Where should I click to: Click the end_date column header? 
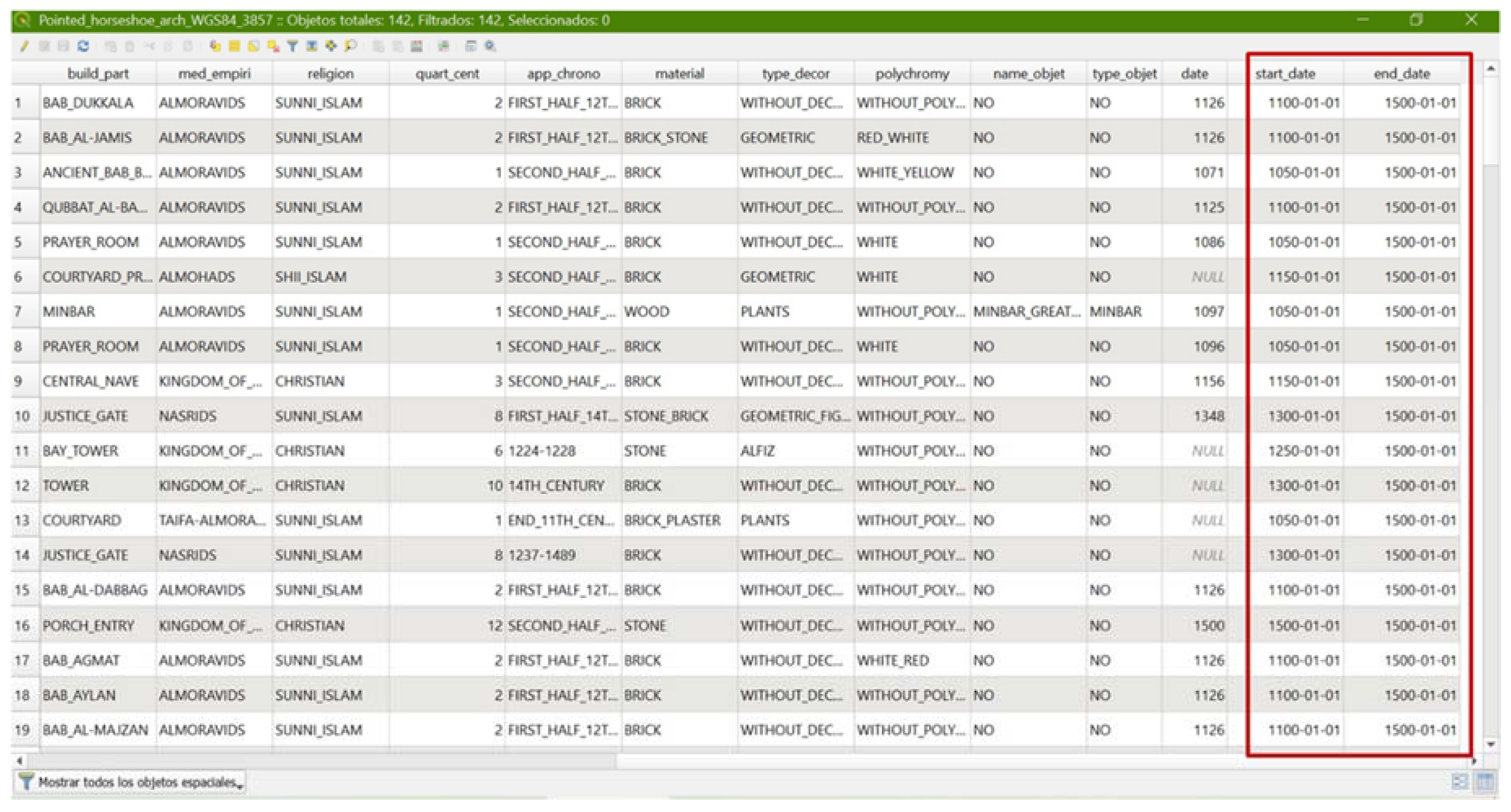coord(1401,74)
